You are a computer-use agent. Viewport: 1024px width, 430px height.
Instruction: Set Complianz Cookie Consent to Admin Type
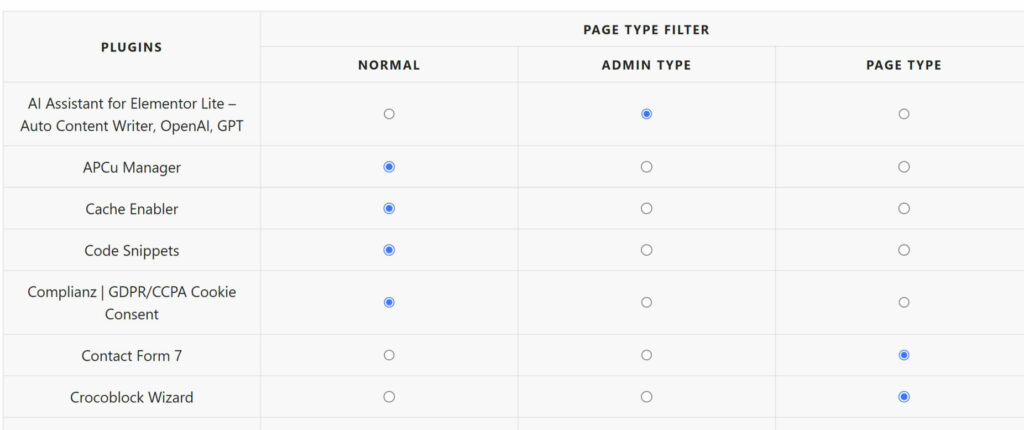[x=647, y=302]
